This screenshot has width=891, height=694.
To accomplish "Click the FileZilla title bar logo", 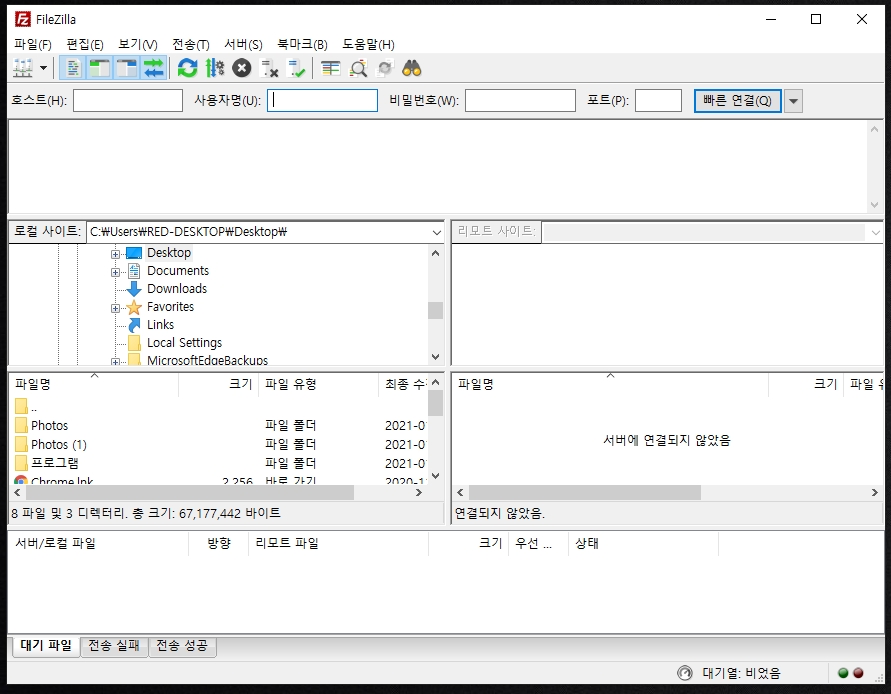I will tap(23, 19).
